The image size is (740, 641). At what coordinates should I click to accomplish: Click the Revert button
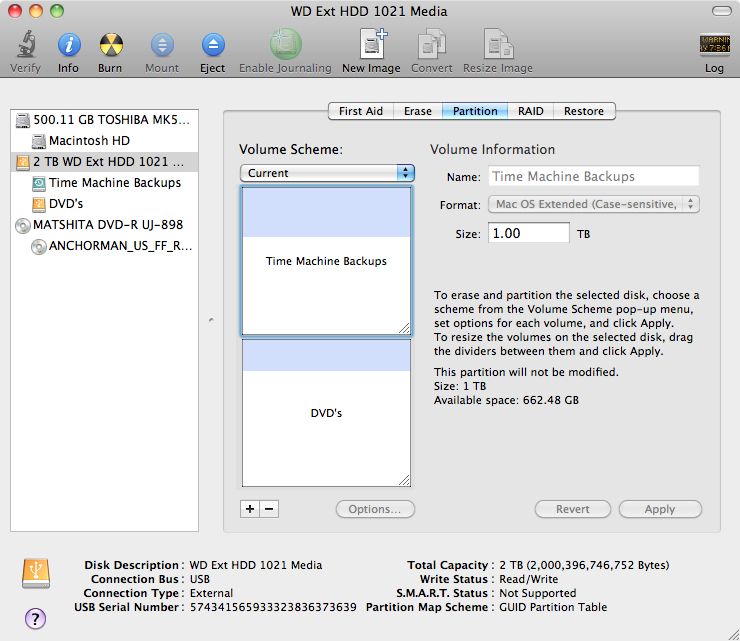coord(572,509)
